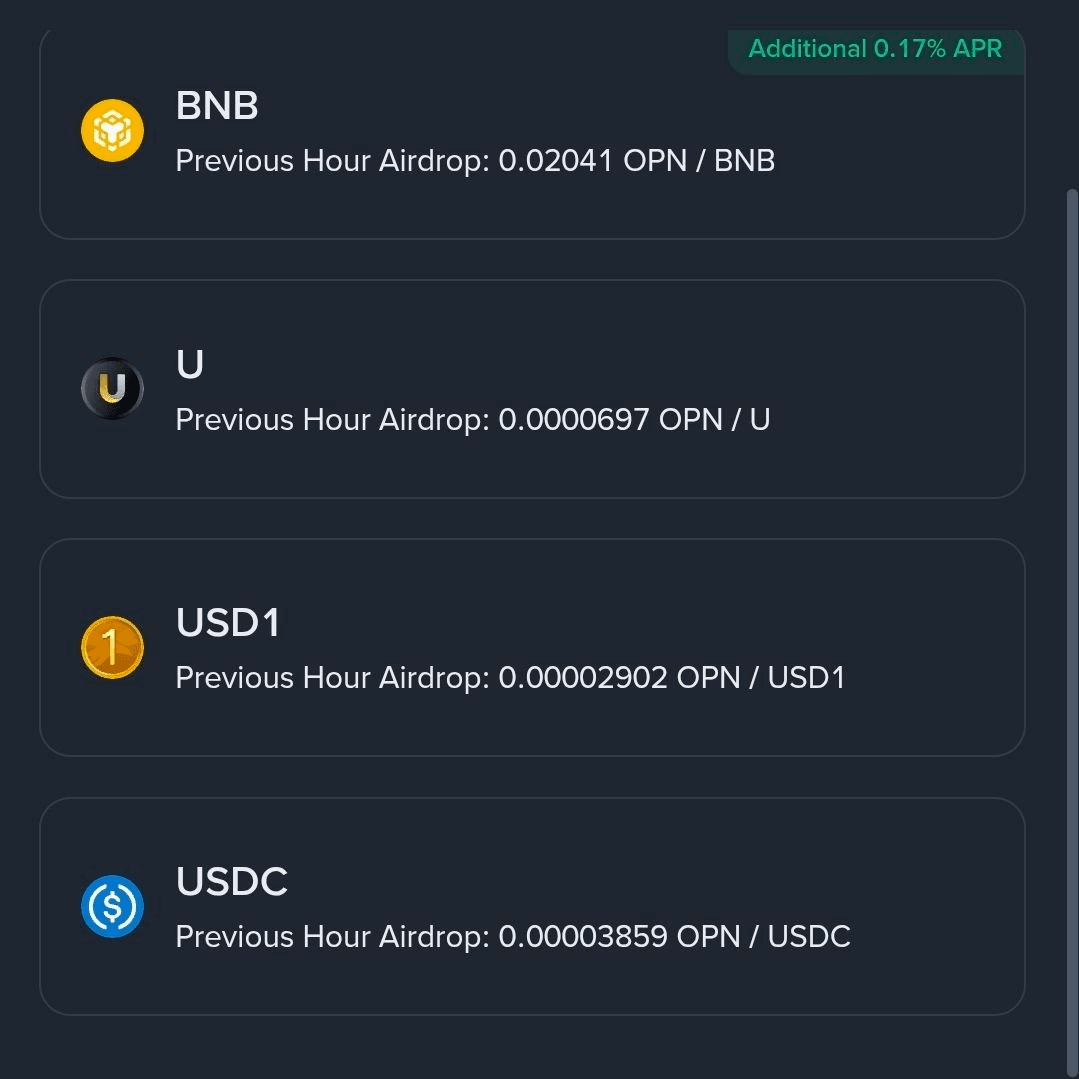
Task: Click the BNB title label
Action: pyautogui.click(x=216, y=105)
